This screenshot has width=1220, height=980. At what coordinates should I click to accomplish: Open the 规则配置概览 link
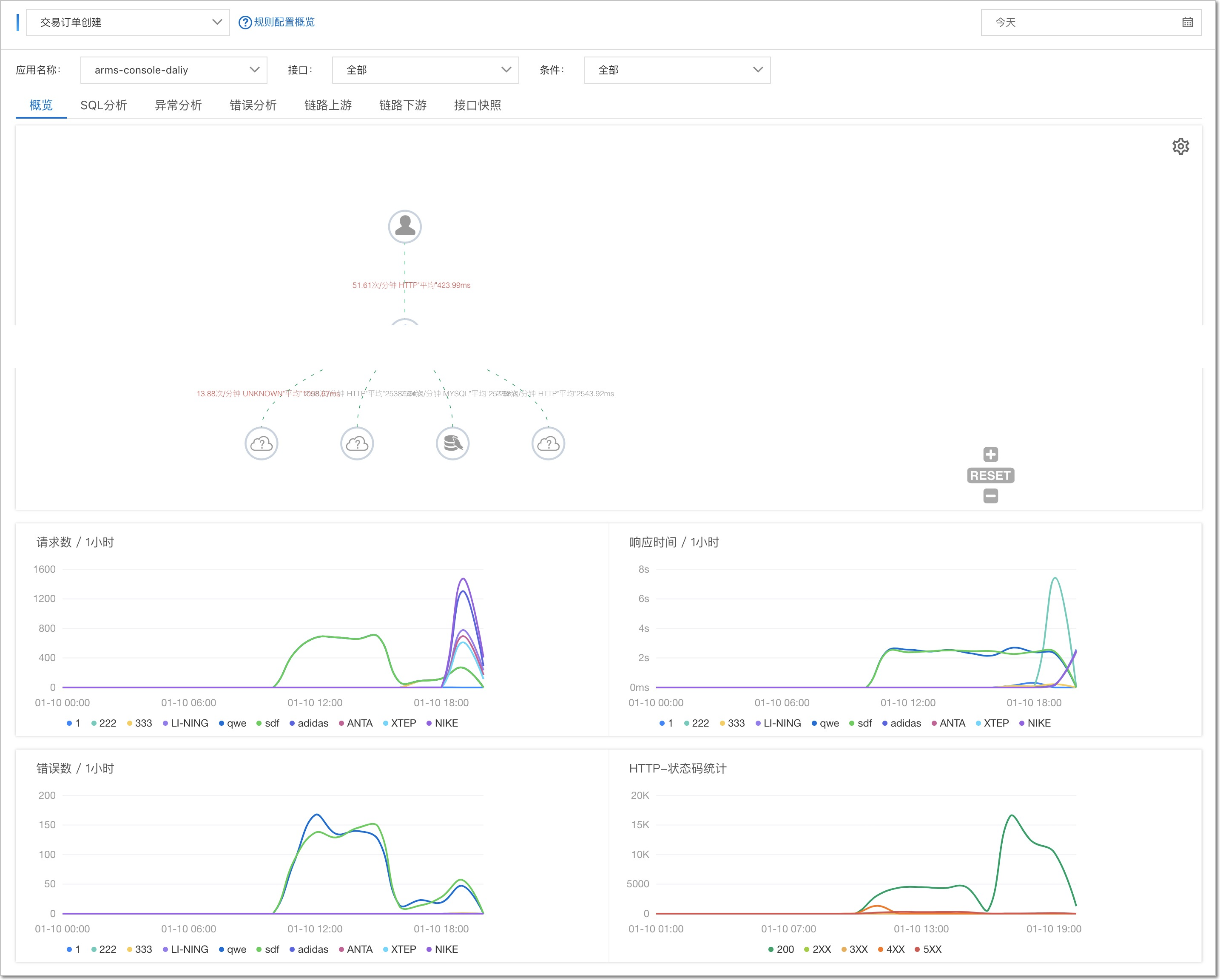284,22
